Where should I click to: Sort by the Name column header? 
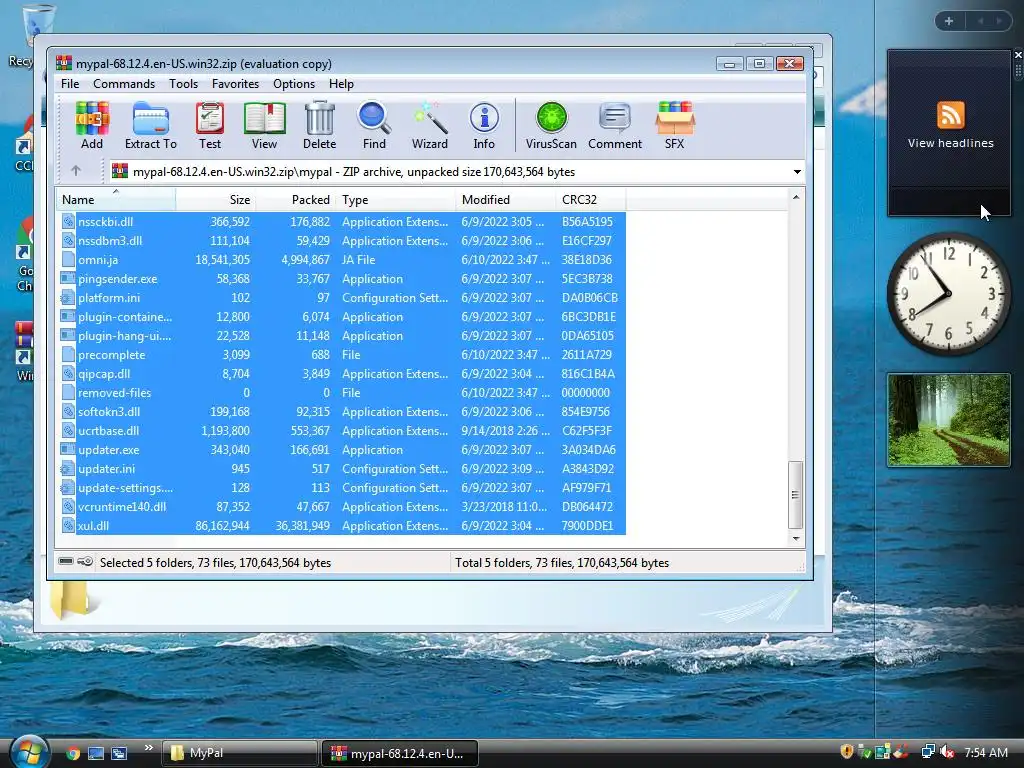[116, 199]
